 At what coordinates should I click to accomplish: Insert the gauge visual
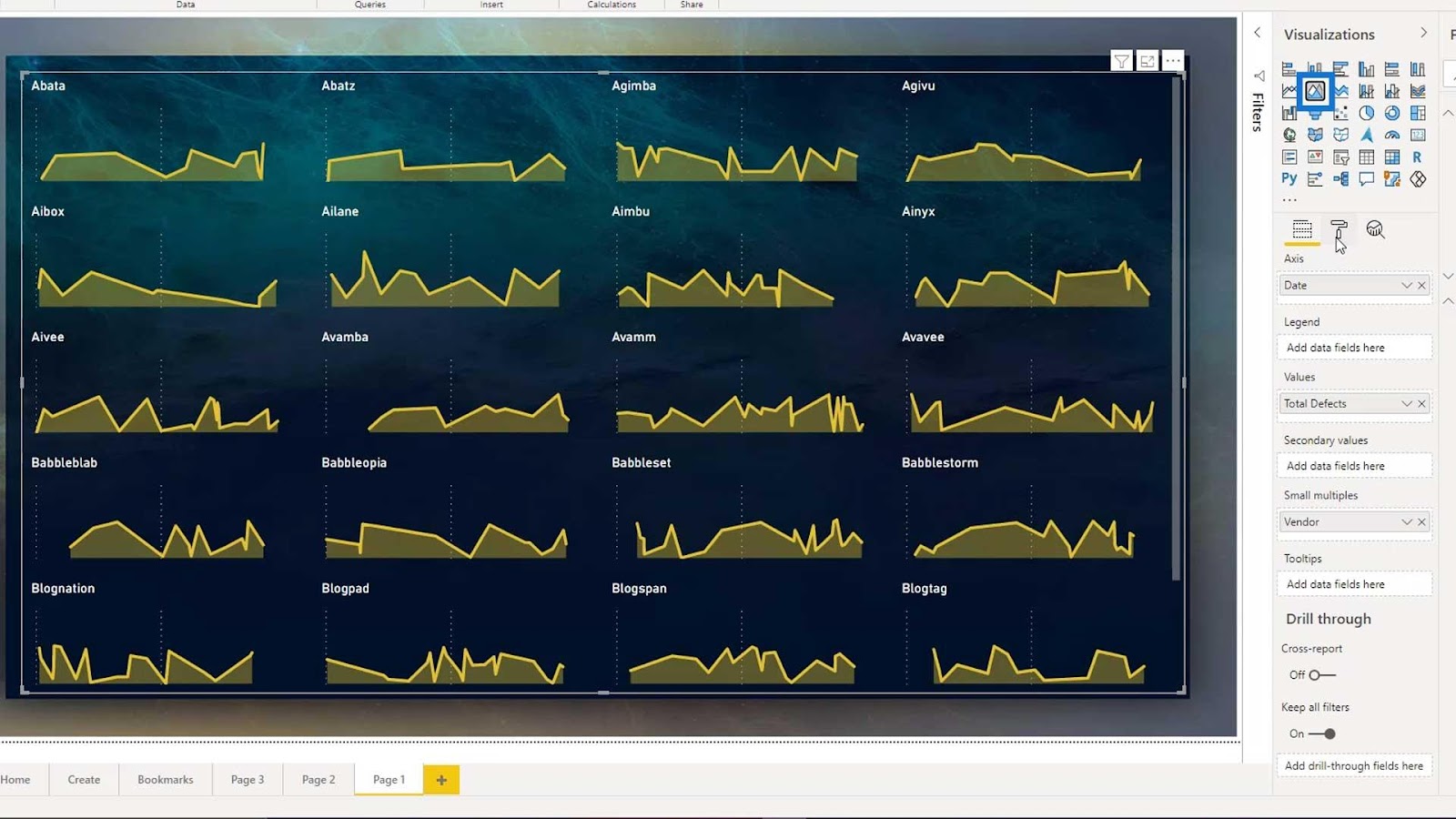click(1391, 135)
